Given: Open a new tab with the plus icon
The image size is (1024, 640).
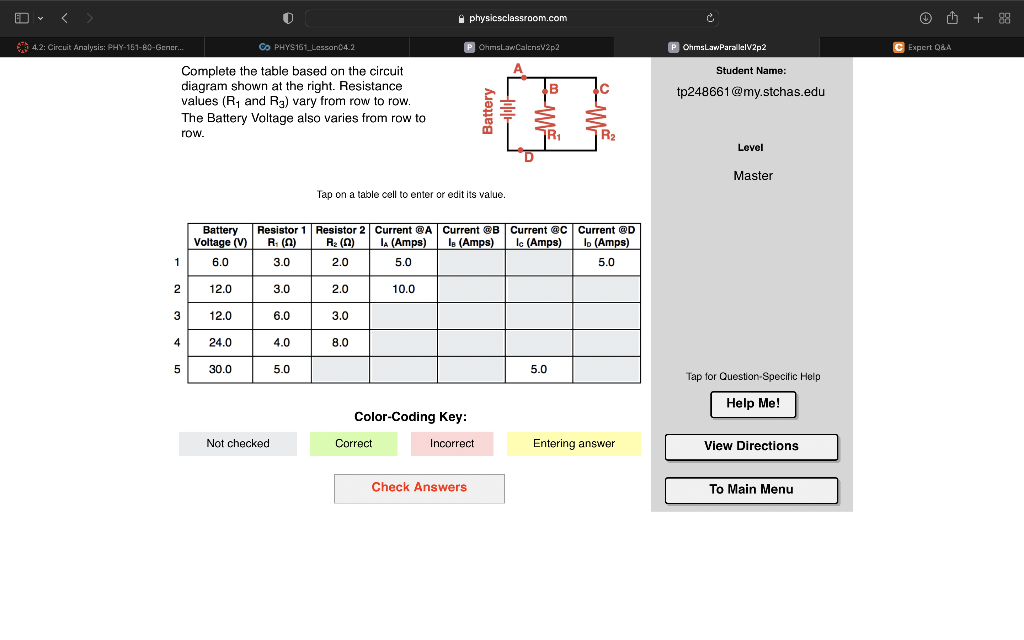Looking at the screenshot, I should click(975, 17).
